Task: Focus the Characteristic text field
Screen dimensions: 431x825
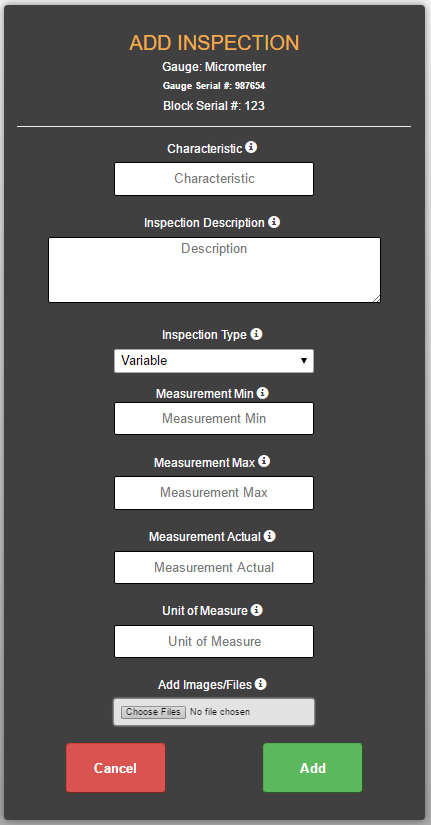Action: click(x=214, y=179)
